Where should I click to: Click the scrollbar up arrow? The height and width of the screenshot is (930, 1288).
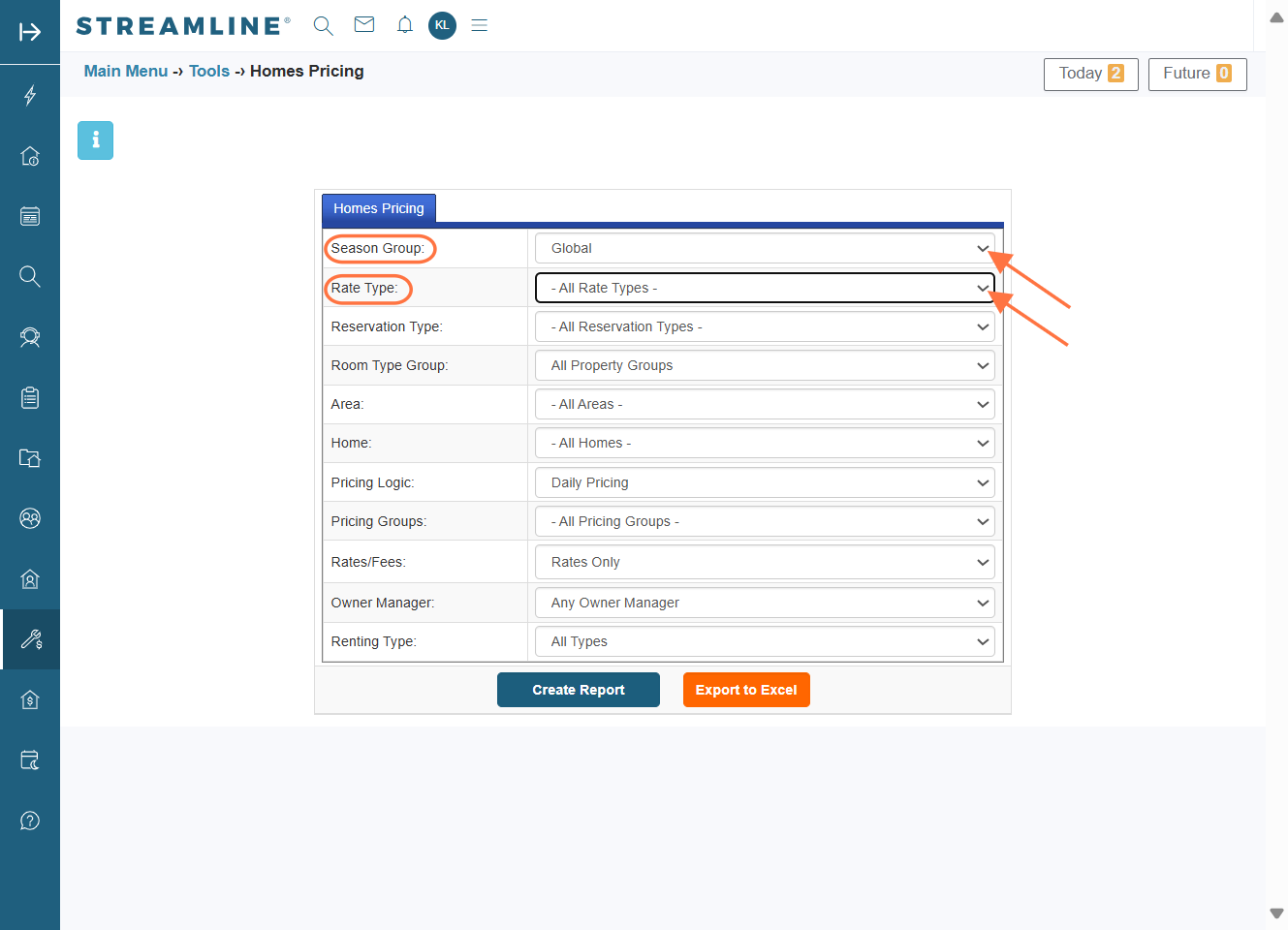(x=1276, y=17)
